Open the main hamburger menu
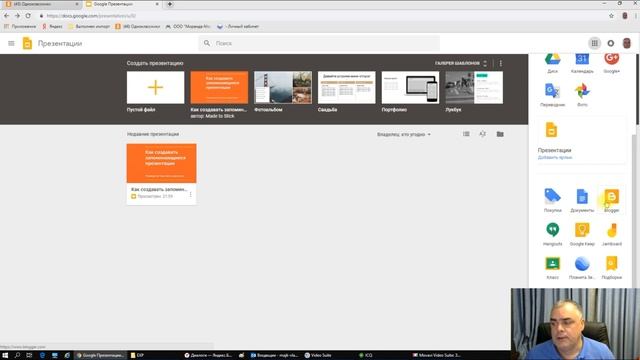640x360 pixels. [11, 43]
